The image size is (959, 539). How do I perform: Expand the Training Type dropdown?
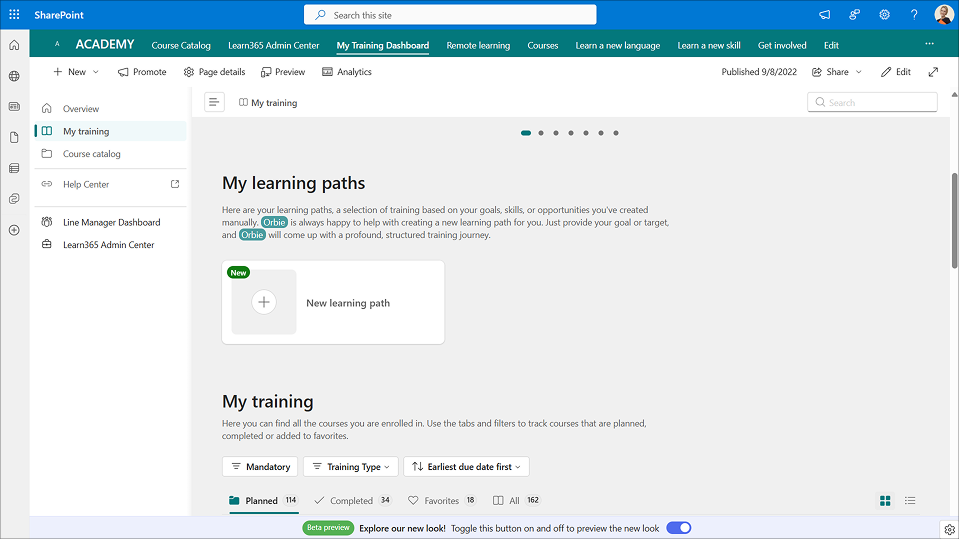point(350,467)
